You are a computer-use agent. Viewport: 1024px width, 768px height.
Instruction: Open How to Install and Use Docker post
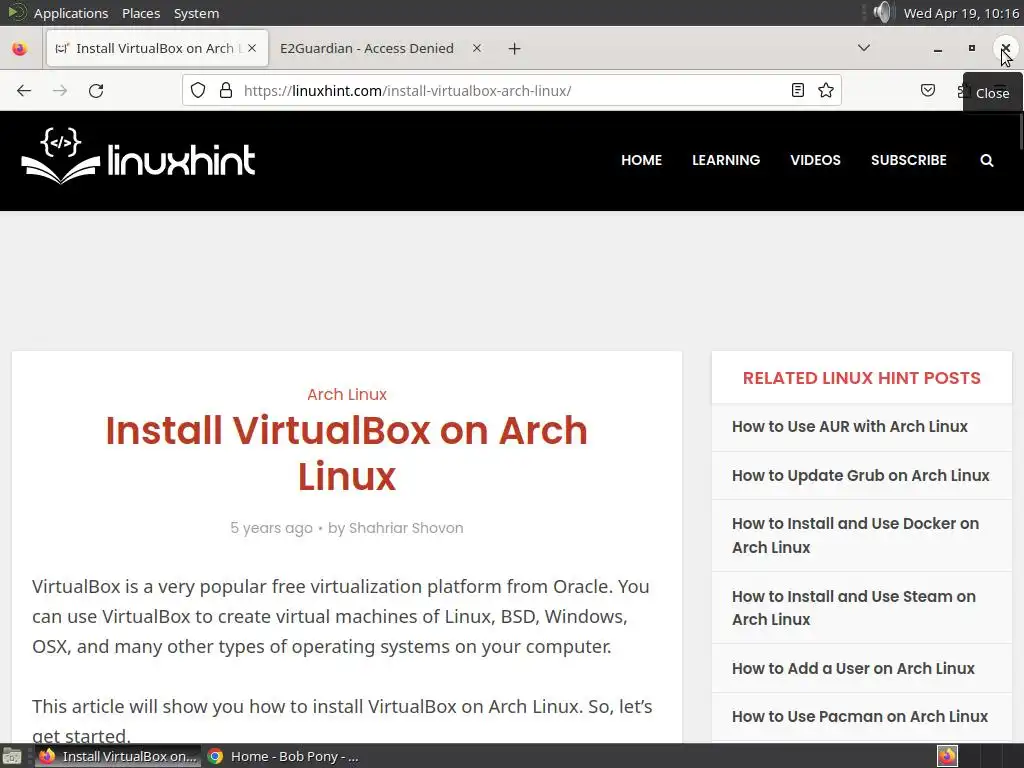coord(855,536)
